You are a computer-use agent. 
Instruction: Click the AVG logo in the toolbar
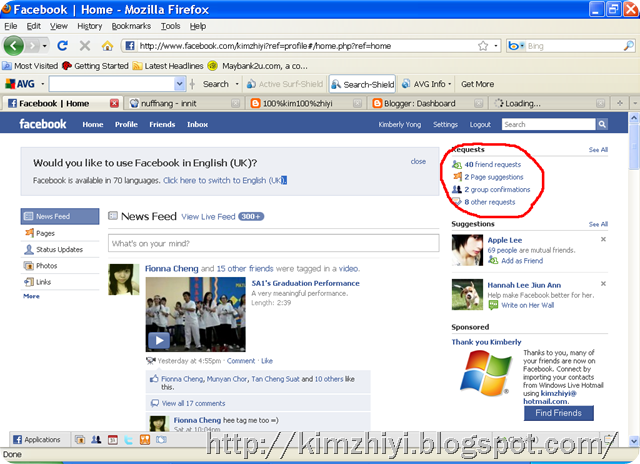(20, 84)
